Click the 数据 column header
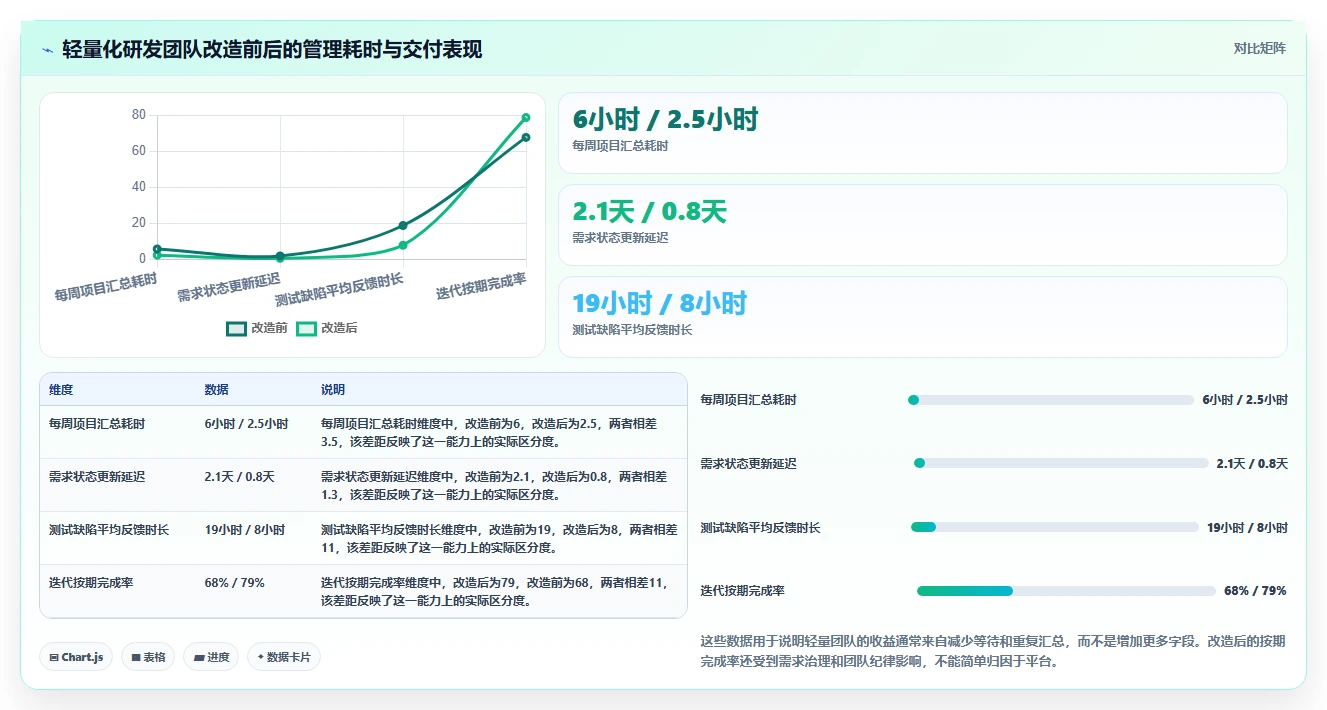 216,390
